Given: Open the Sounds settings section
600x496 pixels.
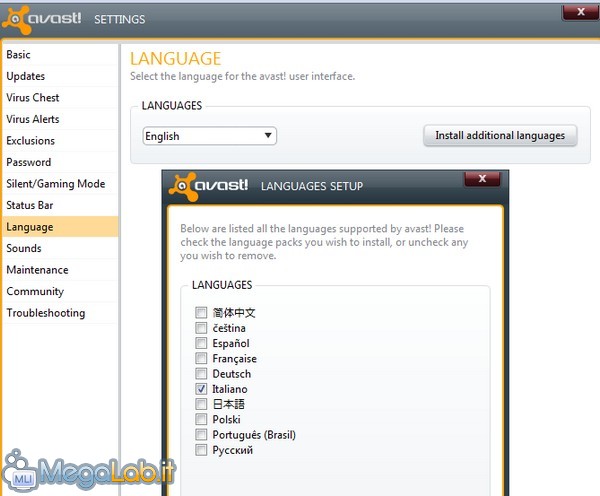Looking at the screenshot, I should click(x=60, y=248).
